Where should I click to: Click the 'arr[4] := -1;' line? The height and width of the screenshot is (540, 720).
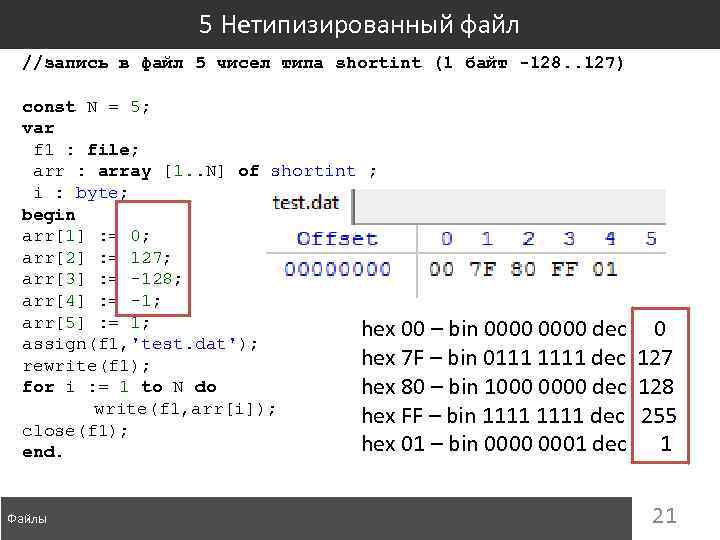click(x=91, y=301)
